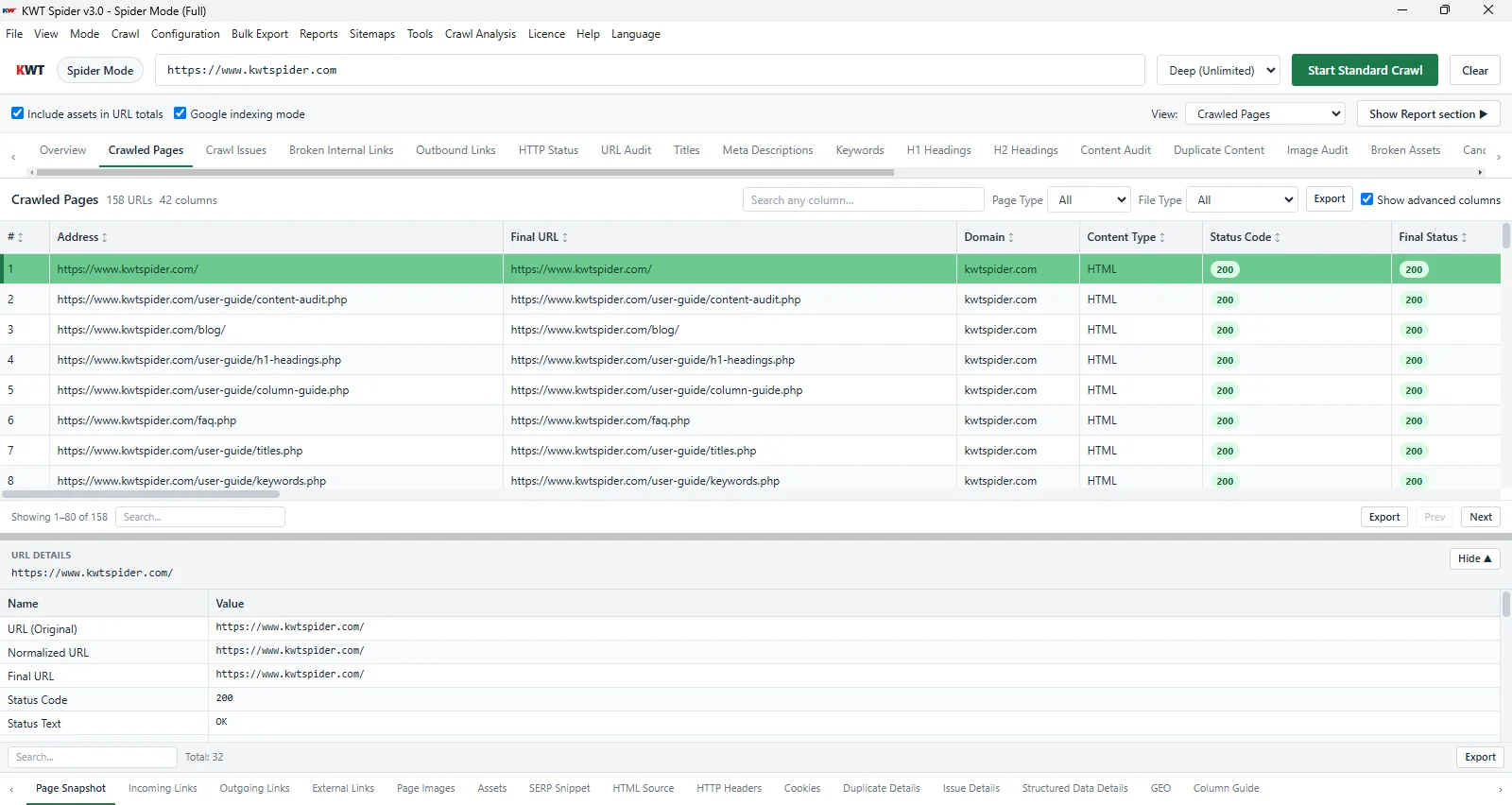1512x805 pixels.
Task: Select row with faq.php address
Action: [750, 420]
